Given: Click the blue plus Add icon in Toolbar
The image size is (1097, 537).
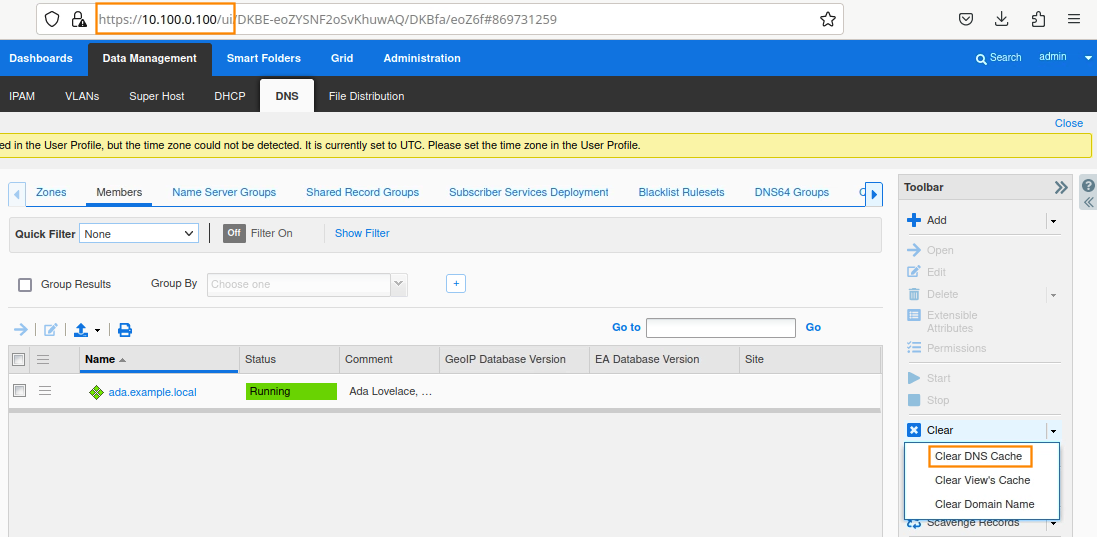Looking at the screenshot, I should click(x=913, y=220).
